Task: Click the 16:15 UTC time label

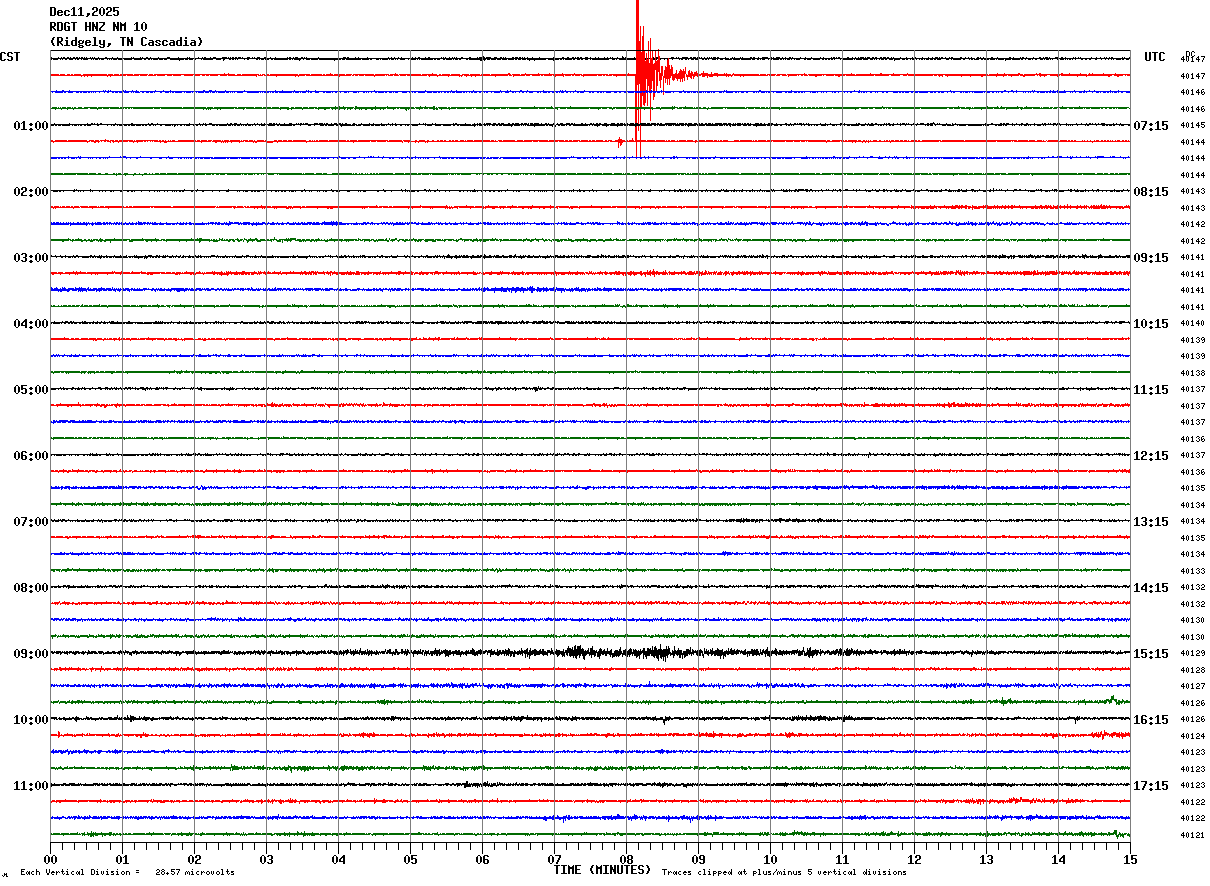Action: pyautogui.click(x=1151, y=720)
